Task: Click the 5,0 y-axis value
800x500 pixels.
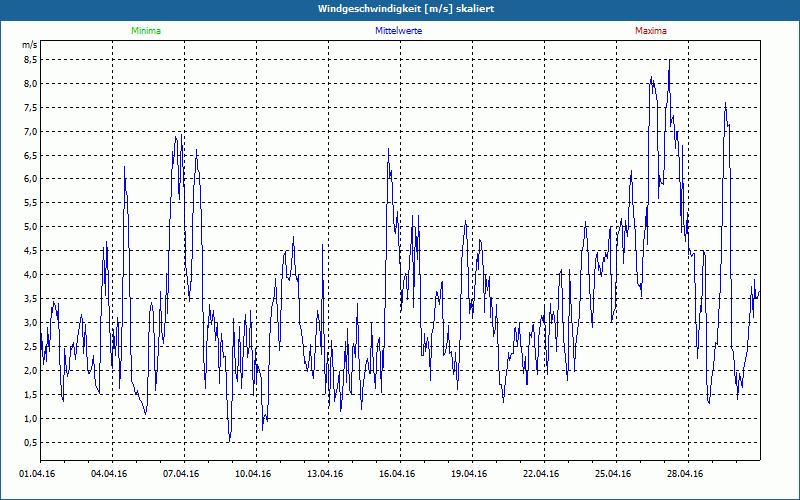Action: (x=31, y=227)
